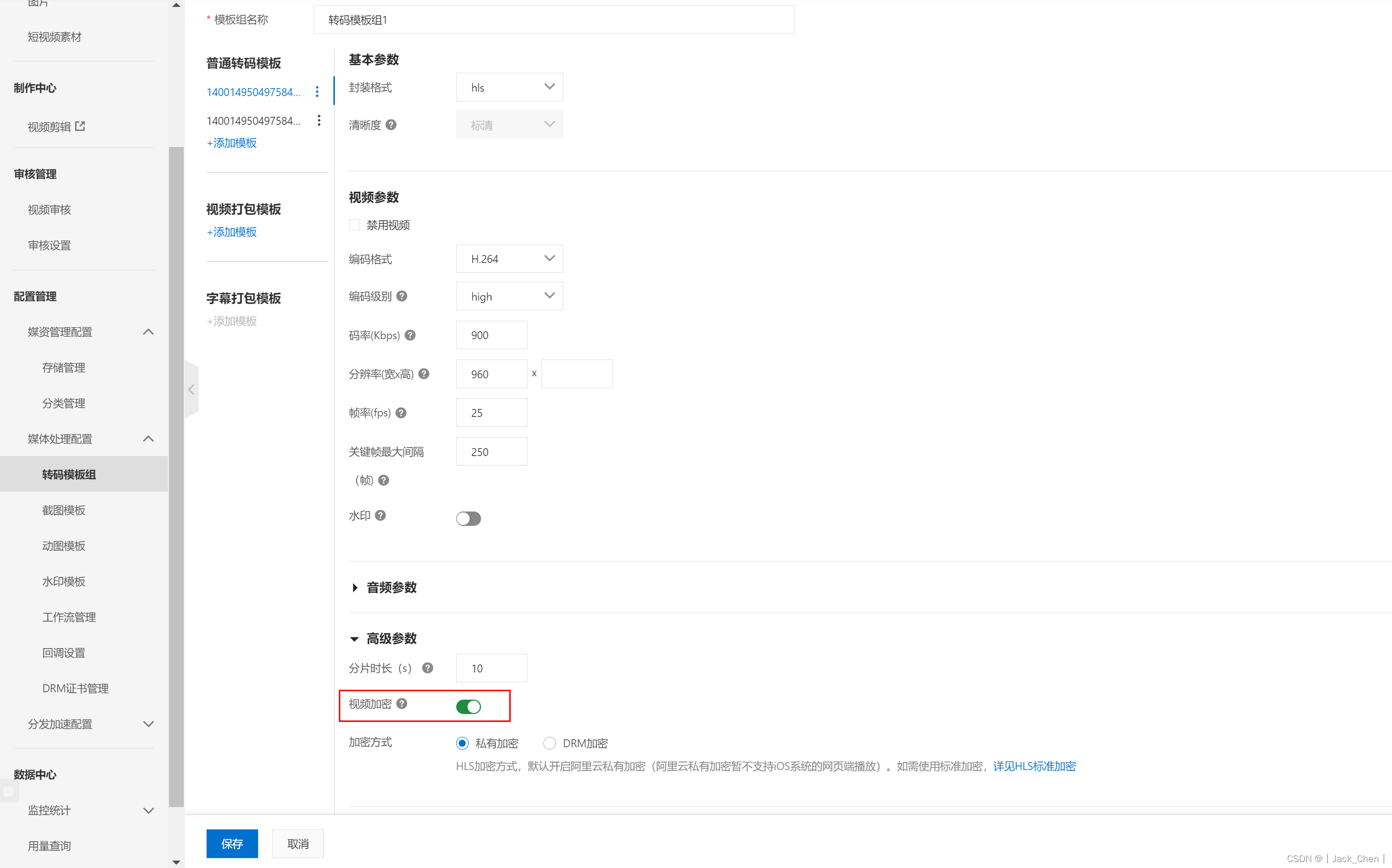
Task: Click help icon next to 清晰度
Action: pos(391,125)
